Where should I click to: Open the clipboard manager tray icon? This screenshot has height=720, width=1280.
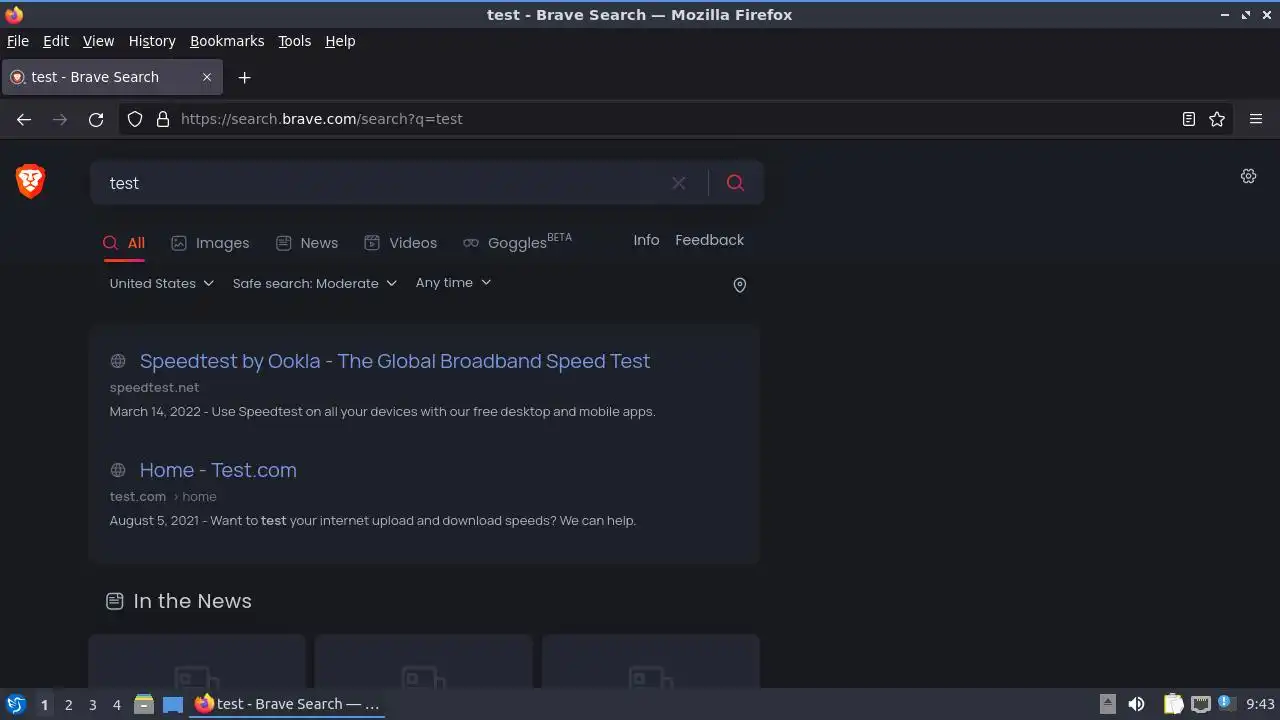pyautogui.click(x=1173, y=704)
